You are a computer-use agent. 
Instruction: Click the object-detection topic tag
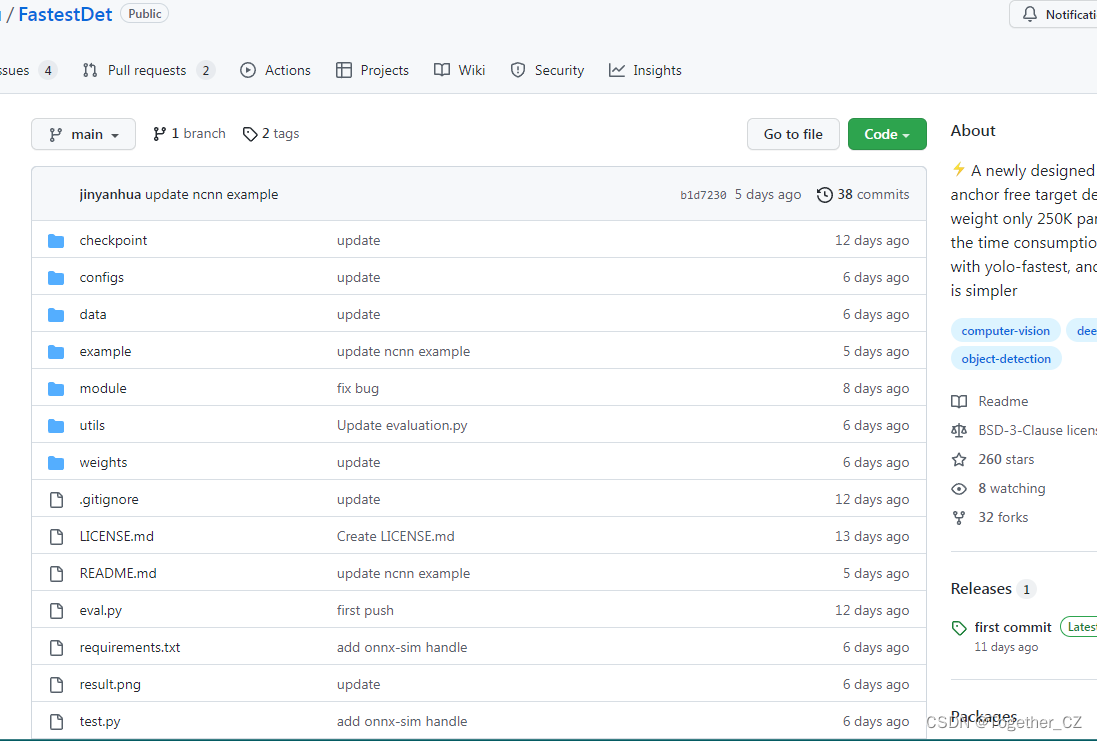coord(1006,359)
